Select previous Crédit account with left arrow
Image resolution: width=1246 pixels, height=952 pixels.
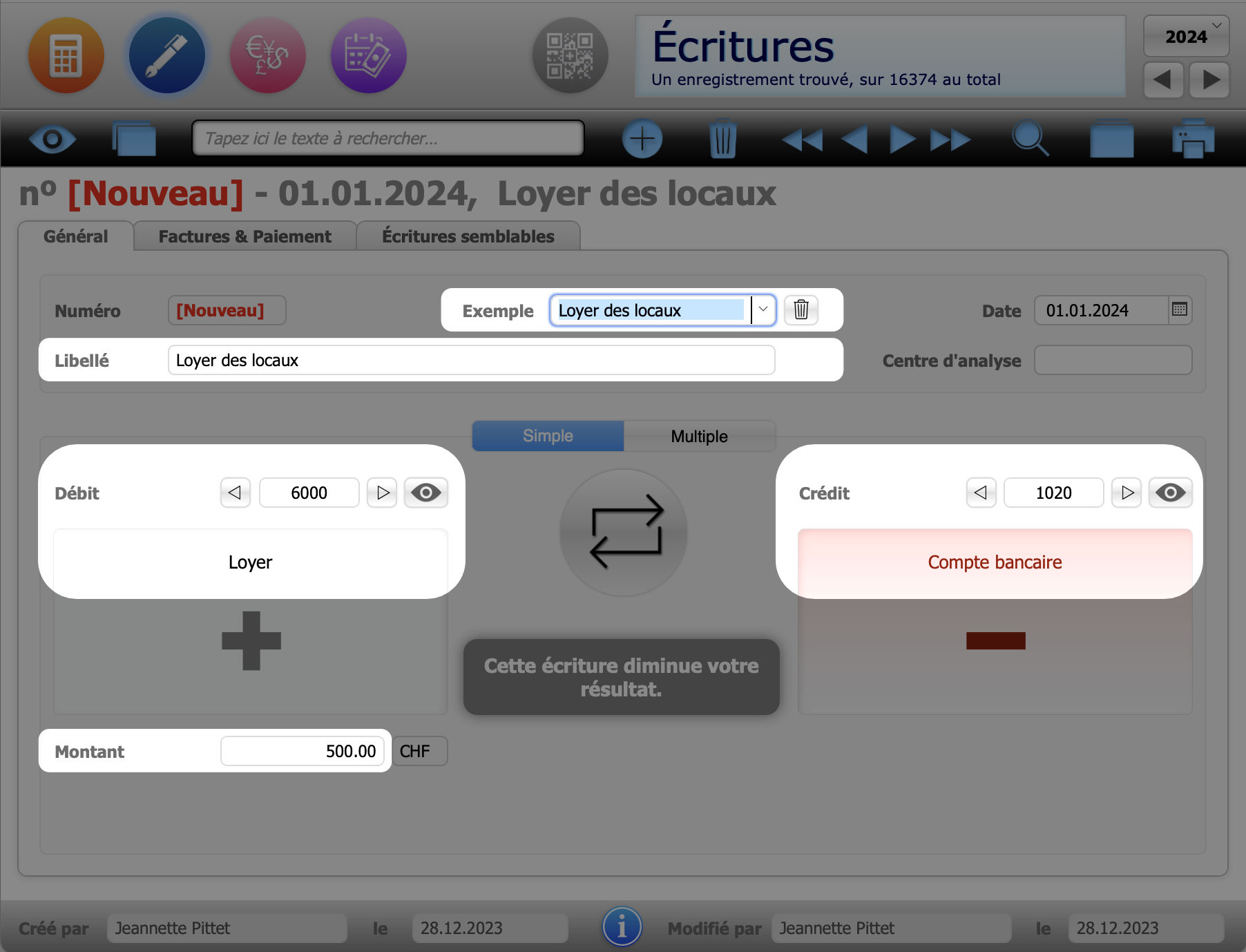coord(981,493)
